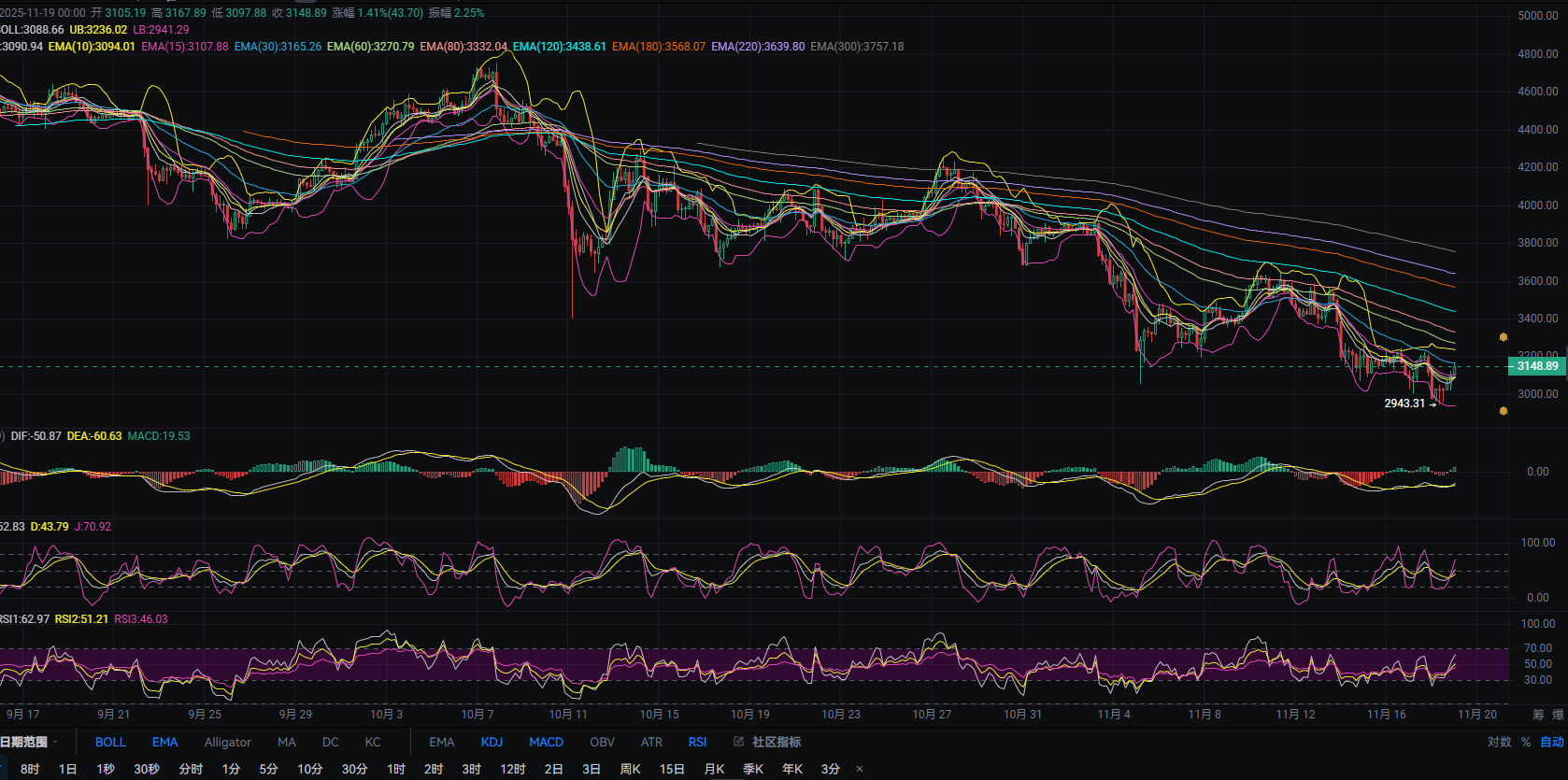Choose the 30分 chart interval
The image size is (1568, 780).
(x=354, y=769)
